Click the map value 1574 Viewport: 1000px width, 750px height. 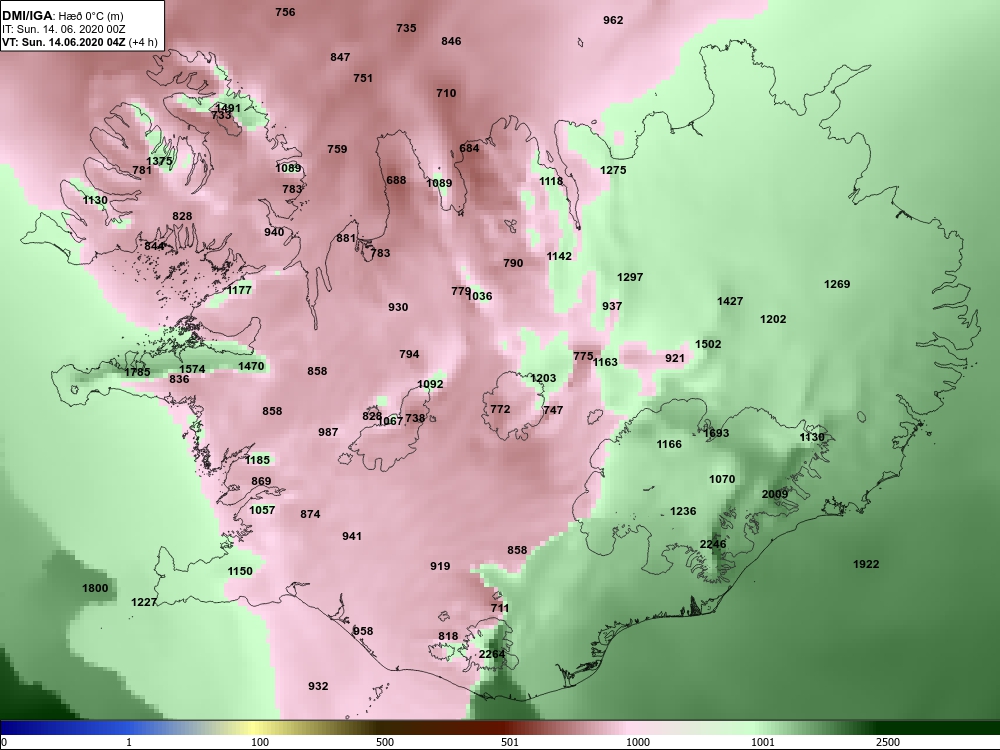click(x=192, y=369)
